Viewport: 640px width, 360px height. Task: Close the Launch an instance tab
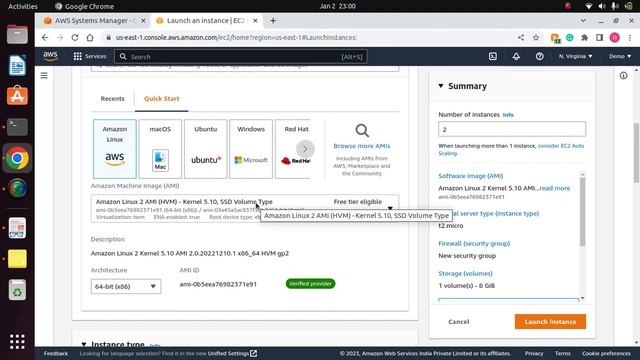point(255,20)
